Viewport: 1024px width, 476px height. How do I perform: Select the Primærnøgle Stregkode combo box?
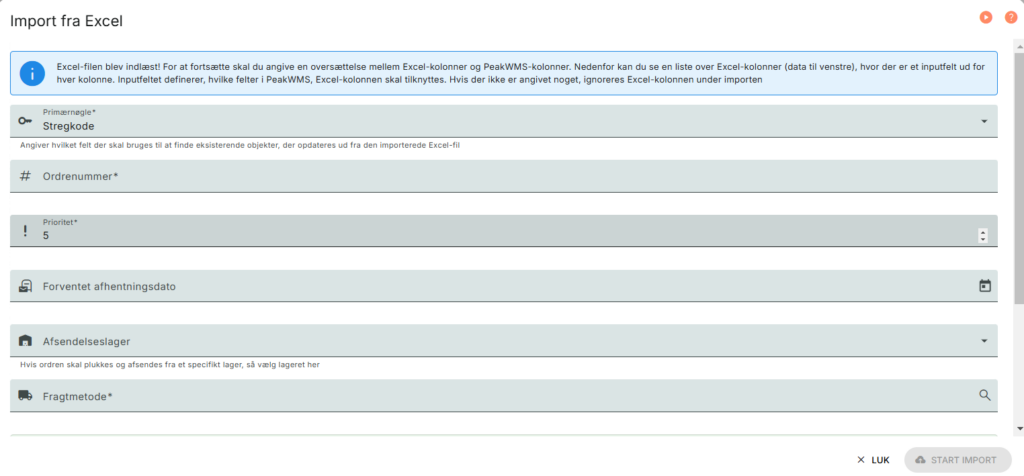(504, 121)
